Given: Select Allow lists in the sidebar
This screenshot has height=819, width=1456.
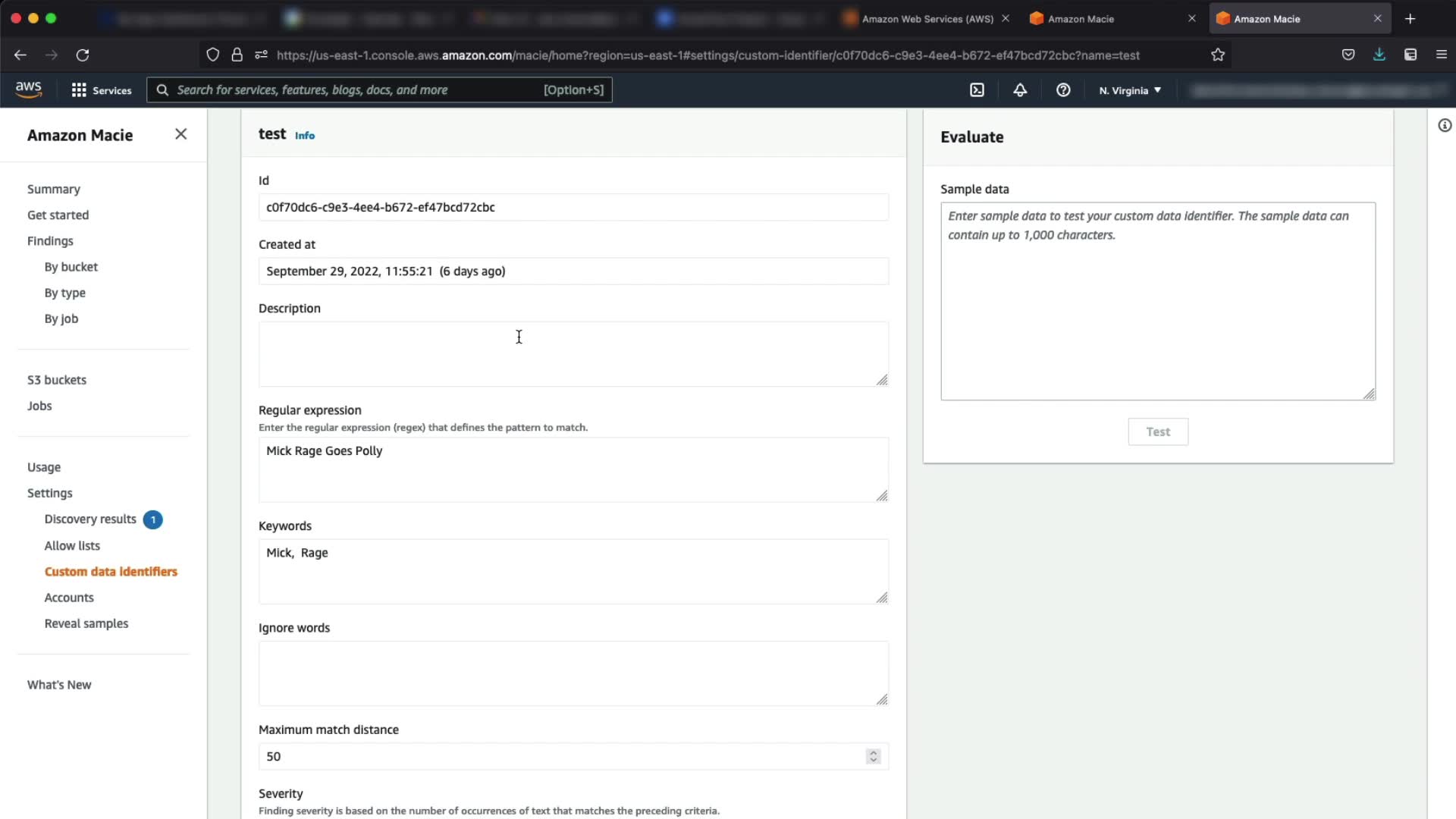Looking at the screenshot, I should tap(72, 545).
